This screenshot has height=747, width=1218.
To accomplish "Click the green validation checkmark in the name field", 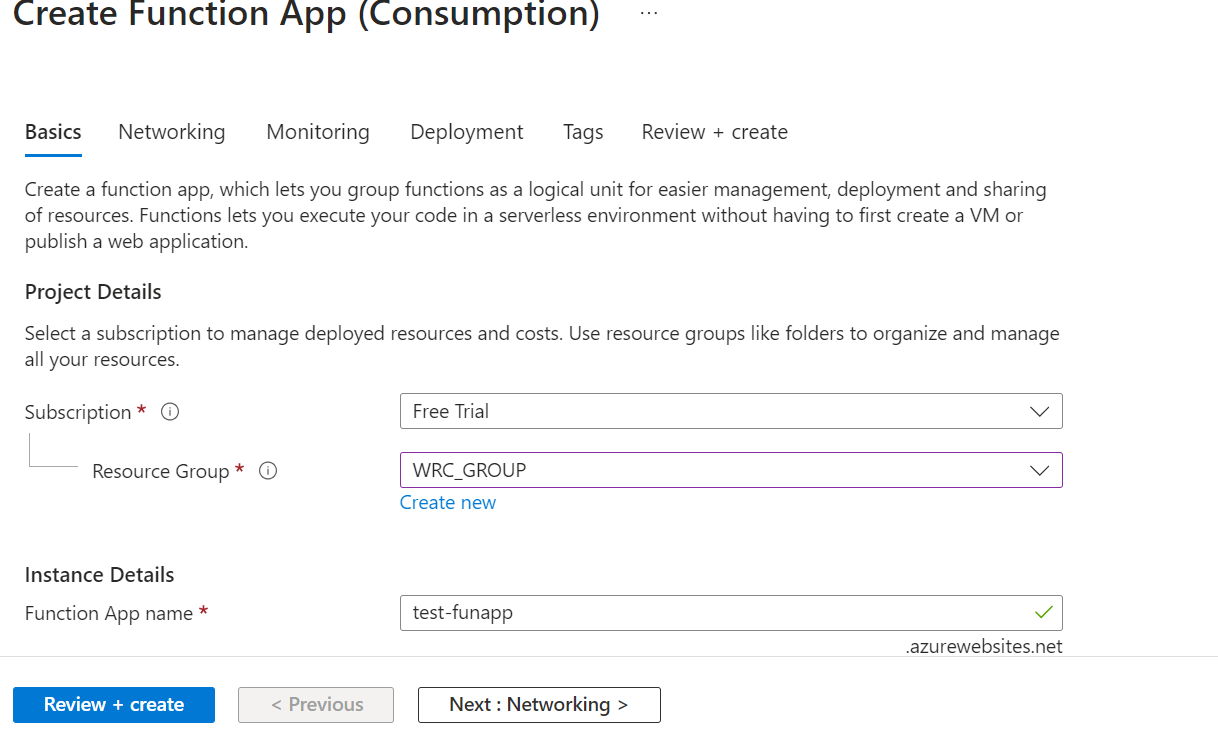I will (x=1043, y=612).
